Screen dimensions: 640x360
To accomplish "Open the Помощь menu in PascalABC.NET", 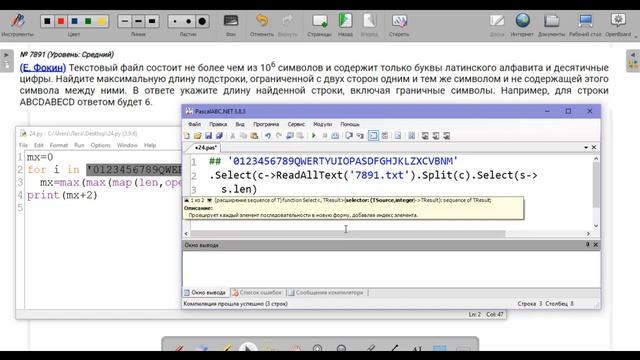I will (x=350, y=124).
